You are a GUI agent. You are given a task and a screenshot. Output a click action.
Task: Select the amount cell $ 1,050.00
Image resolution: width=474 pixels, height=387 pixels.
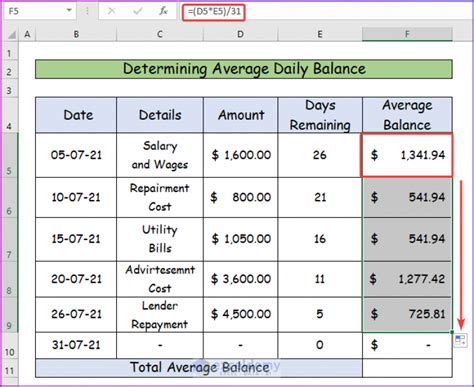pyautogui.click(x=240, y=239)
